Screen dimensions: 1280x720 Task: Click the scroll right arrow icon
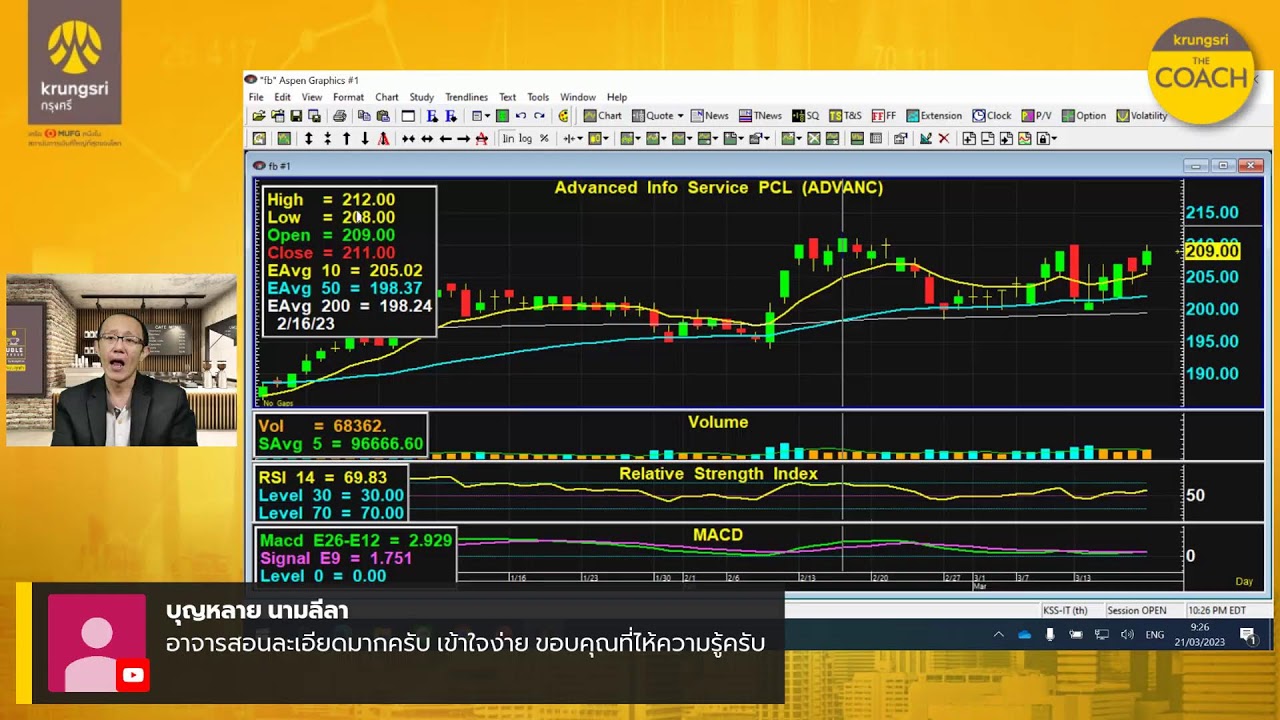click(463, 139)
